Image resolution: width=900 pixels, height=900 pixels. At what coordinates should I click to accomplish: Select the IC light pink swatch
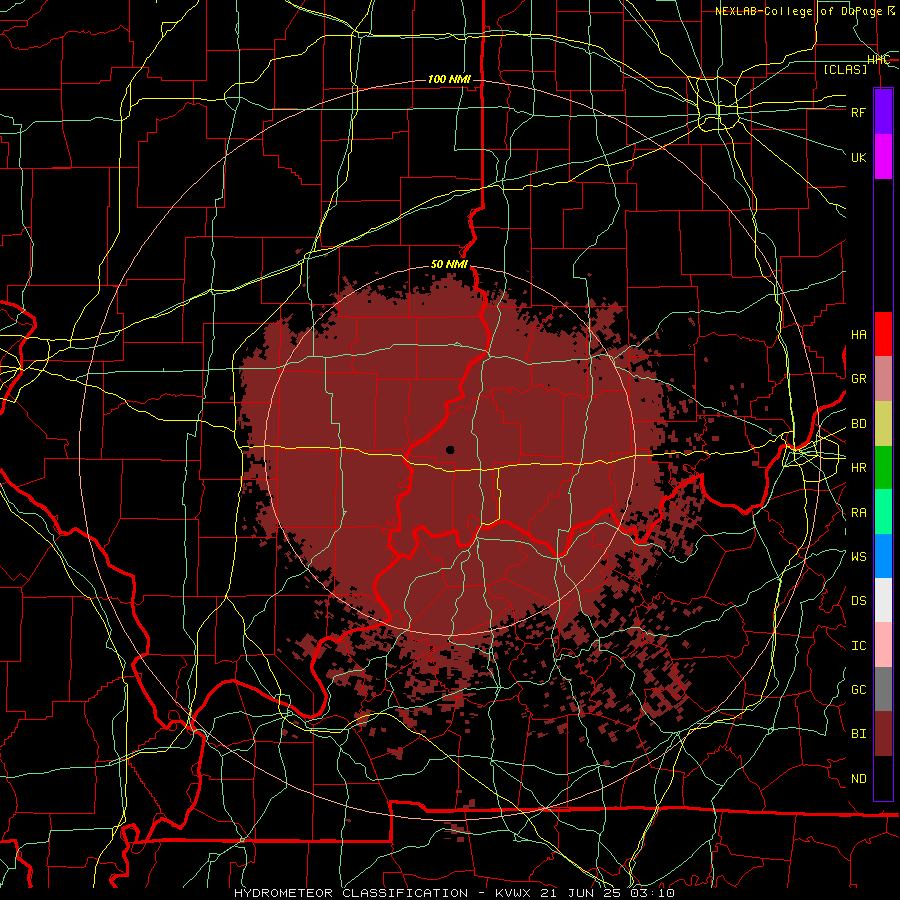(883, 645)
